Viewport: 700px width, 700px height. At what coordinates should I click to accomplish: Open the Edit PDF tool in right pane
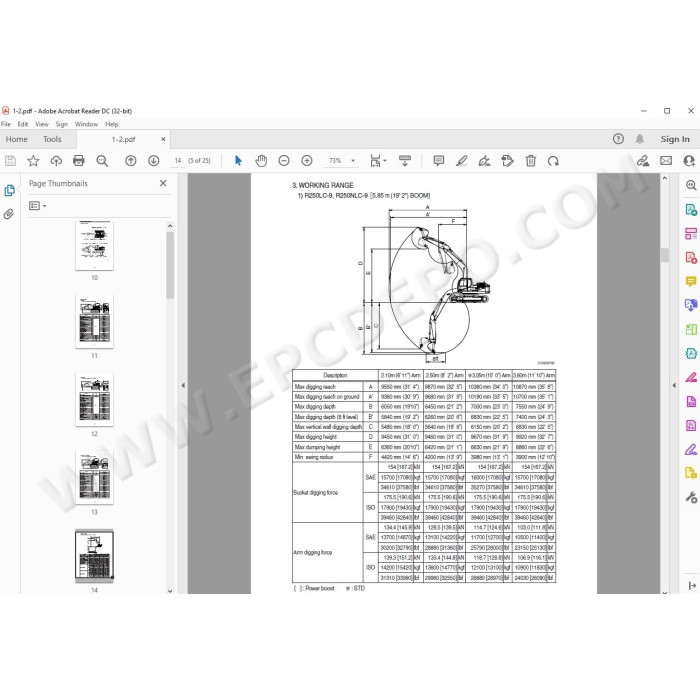coord(691,233)
